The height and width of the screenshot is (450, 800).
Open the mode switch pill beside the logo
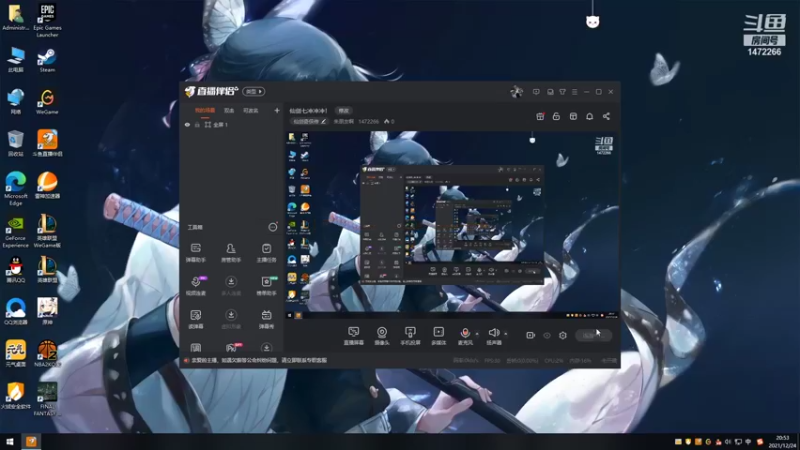pos(254,91)
